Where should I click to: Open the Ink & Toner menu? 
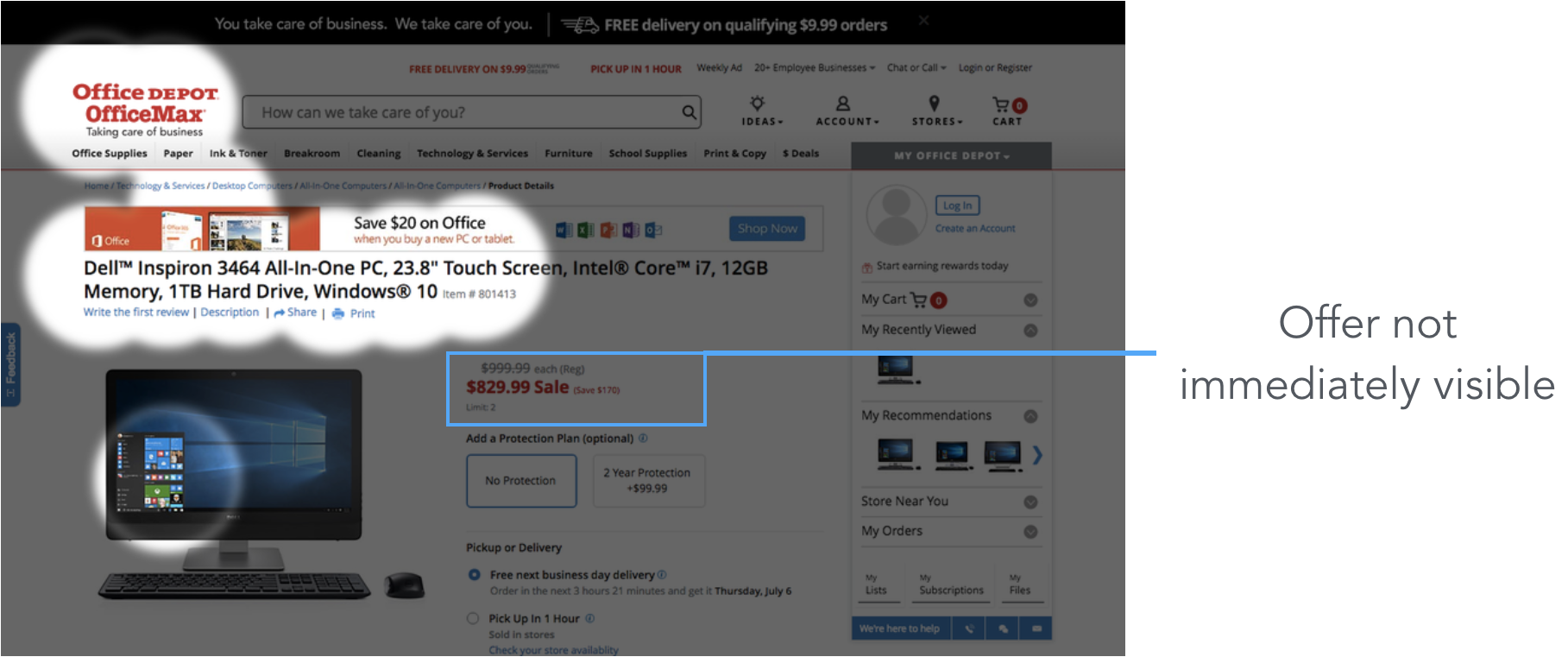tap(238, 154)
